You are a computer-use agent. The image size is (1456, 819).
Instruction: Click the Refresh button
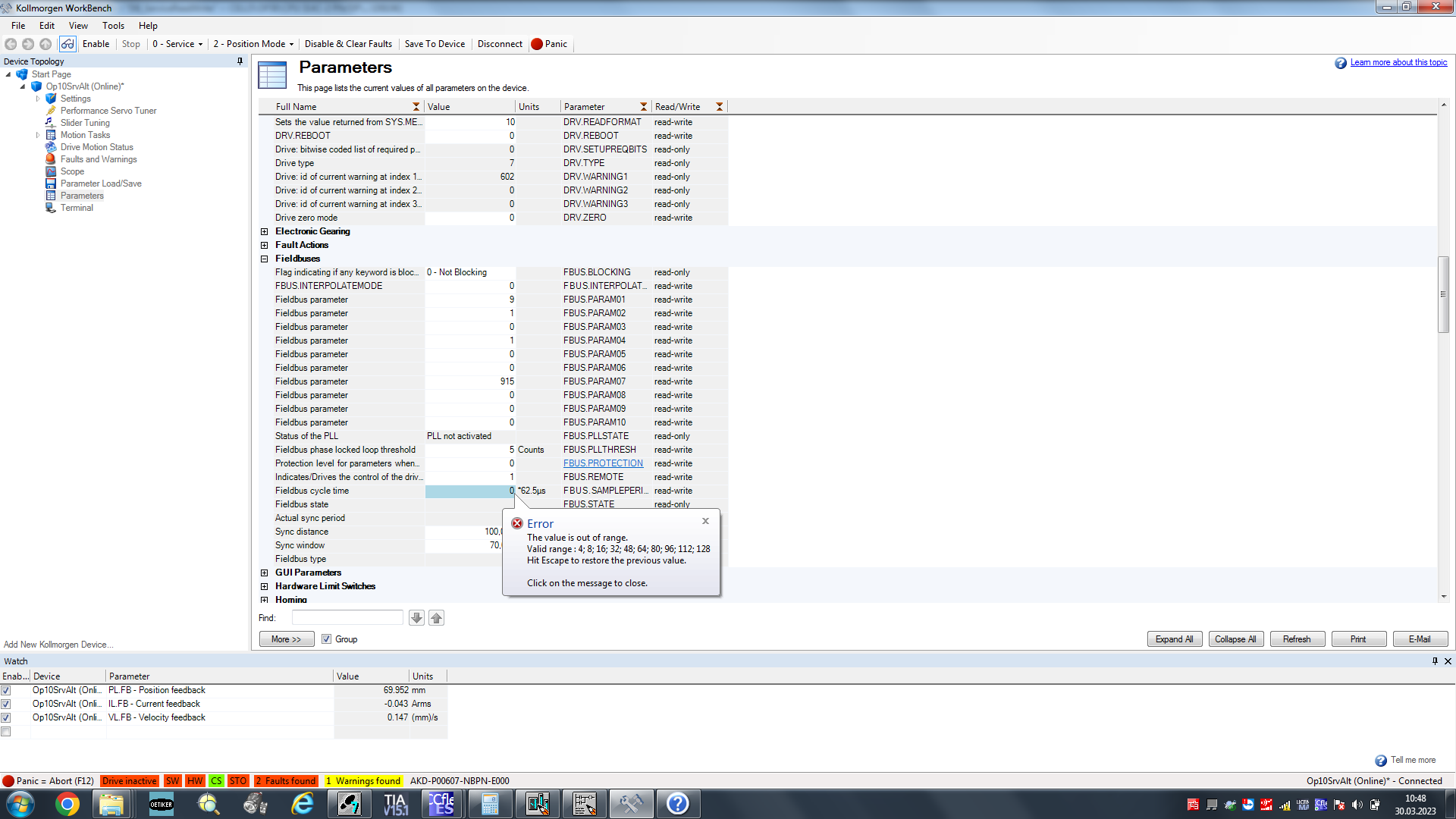[x=1297, y=639]
